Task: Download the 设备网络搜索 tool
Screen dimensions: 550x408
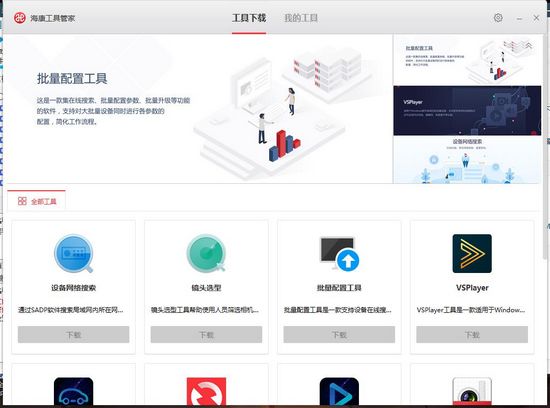Action: (73, 334)
